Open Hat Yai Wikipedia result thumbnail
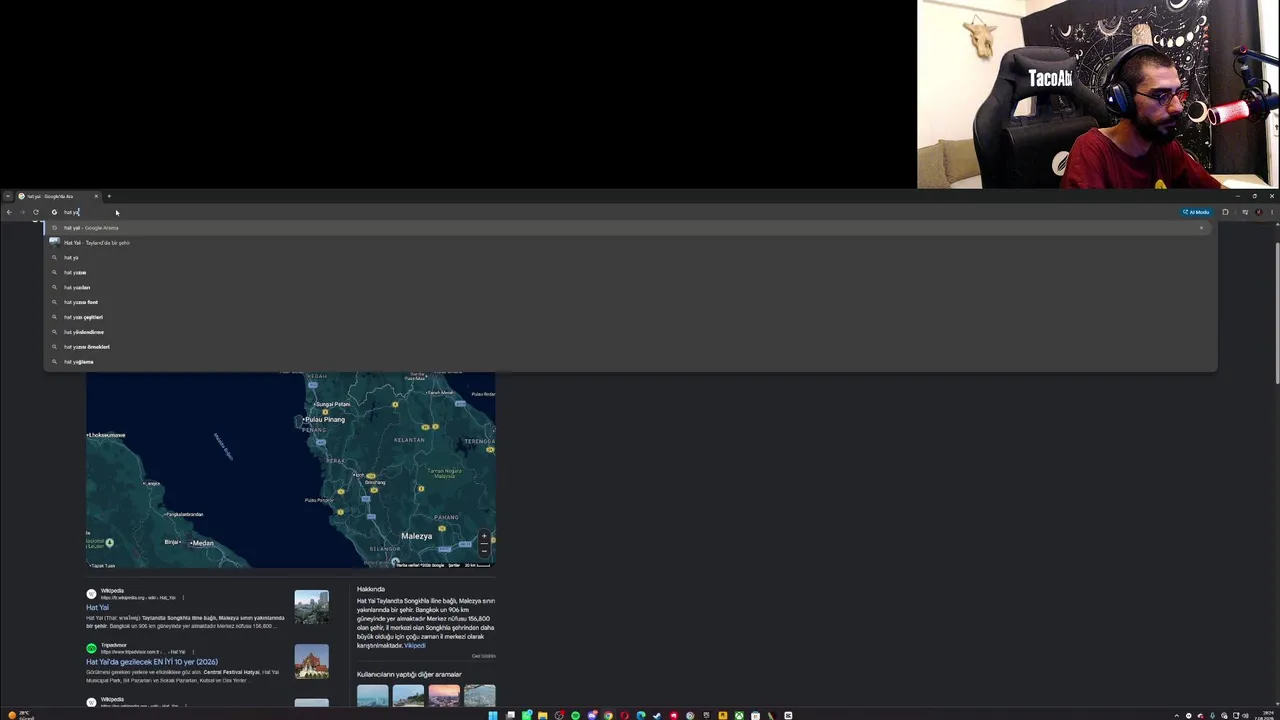This screenshot has height=720, width=1280. click(311, 607)
